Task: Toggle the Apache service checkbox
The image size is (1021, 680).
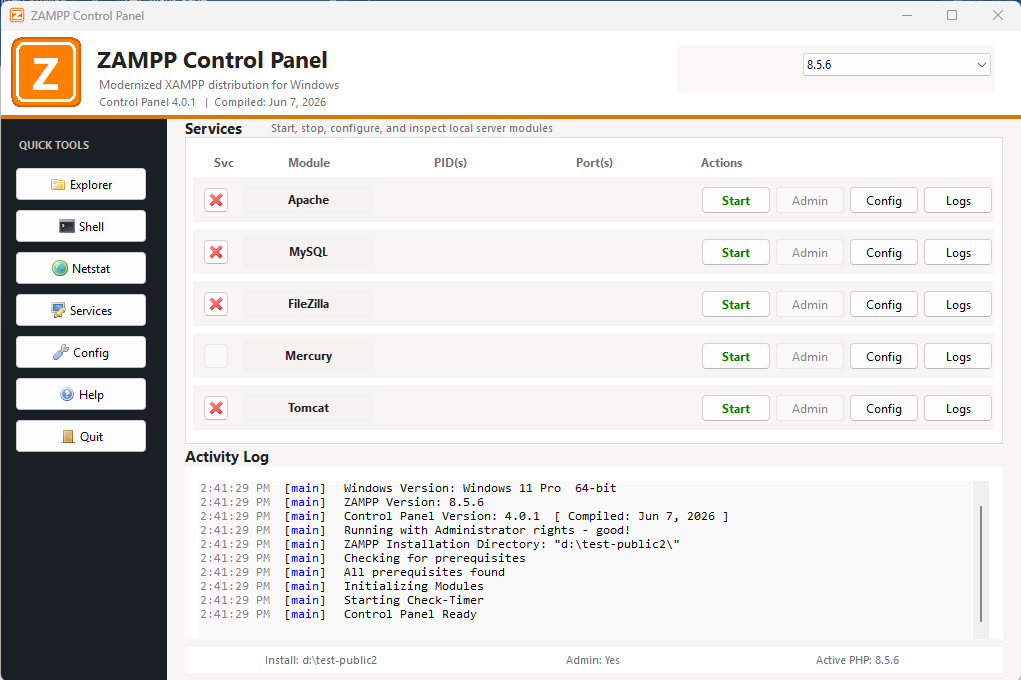Action: [216, 200]
